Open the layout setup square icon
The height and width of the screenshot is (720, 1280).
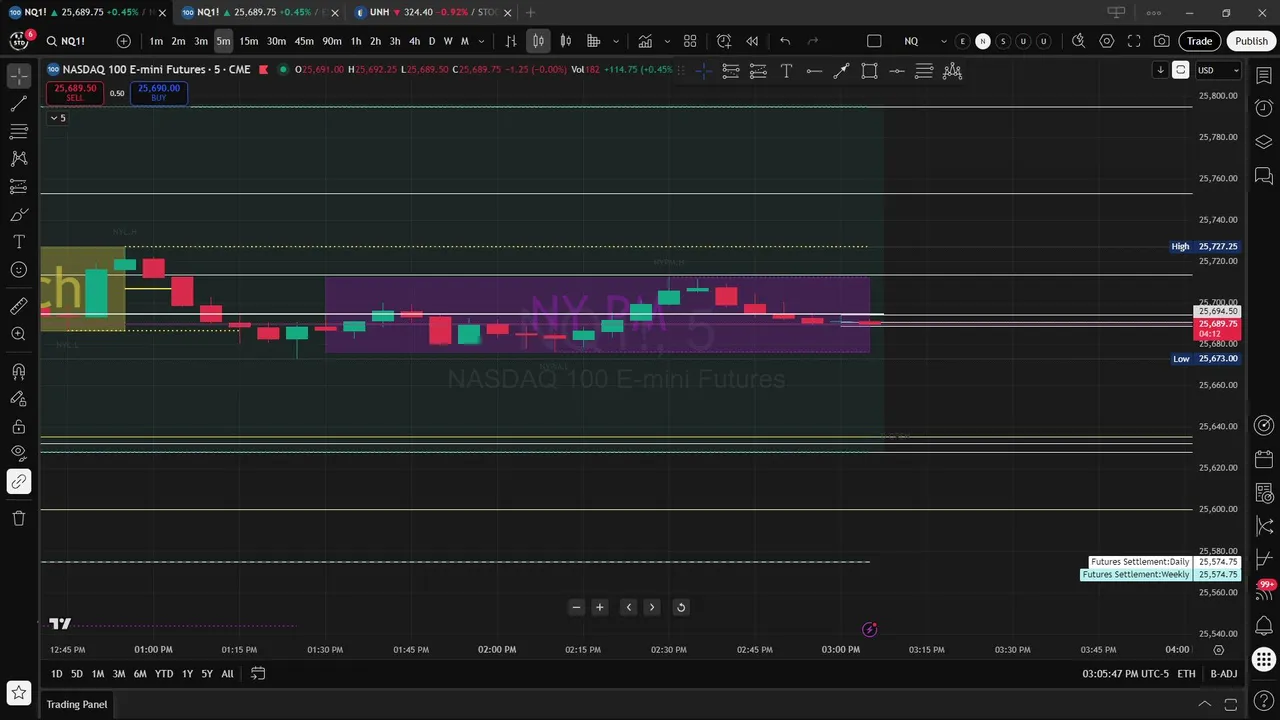(x=874, y=41)
